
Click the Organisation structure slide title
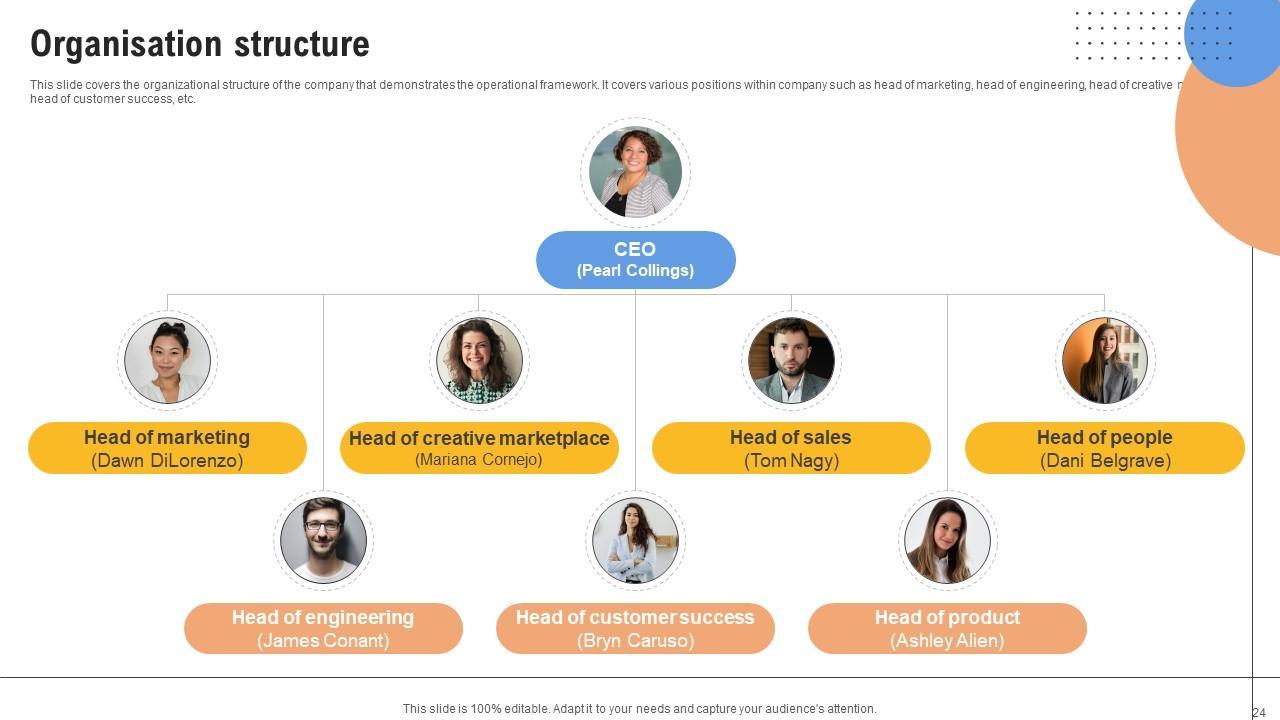tap(200, 44)
